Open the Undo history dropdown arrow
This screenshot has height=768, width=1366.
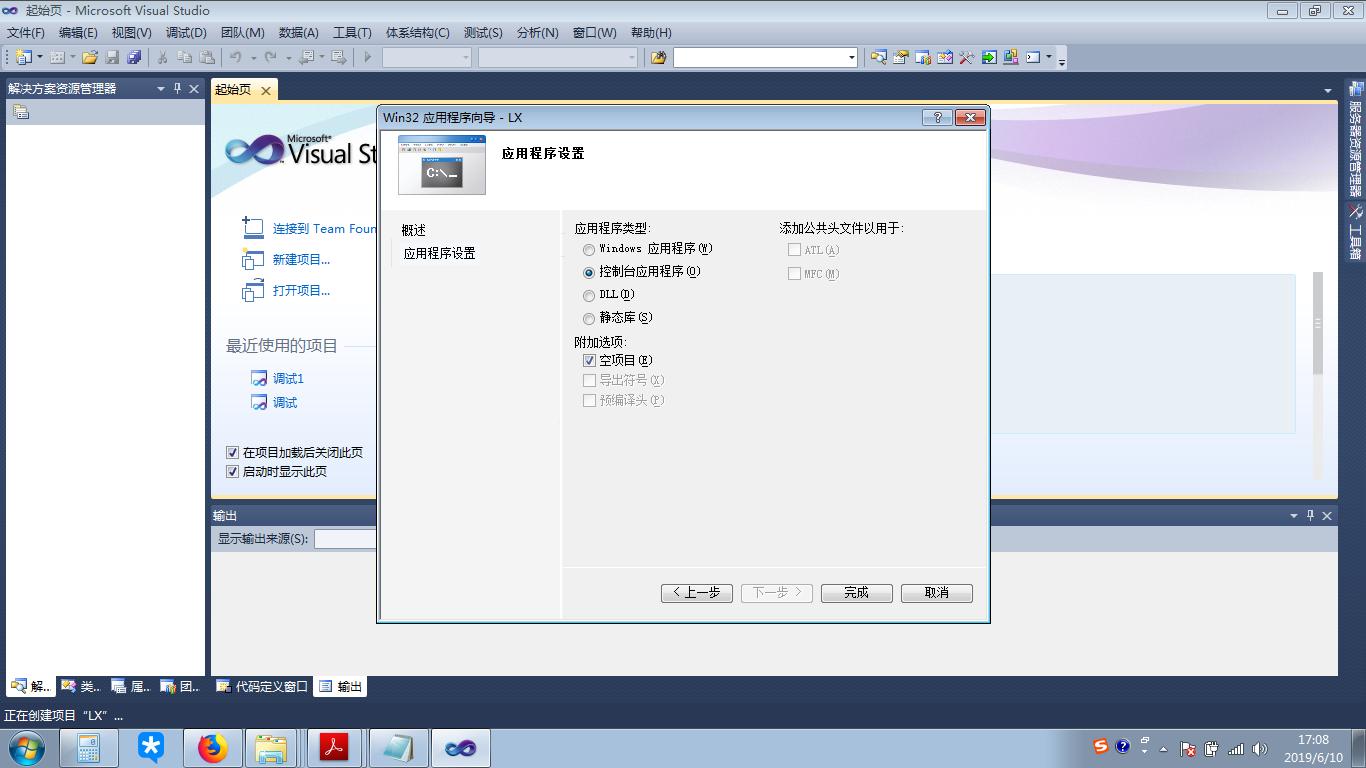(x=252, y=57)
